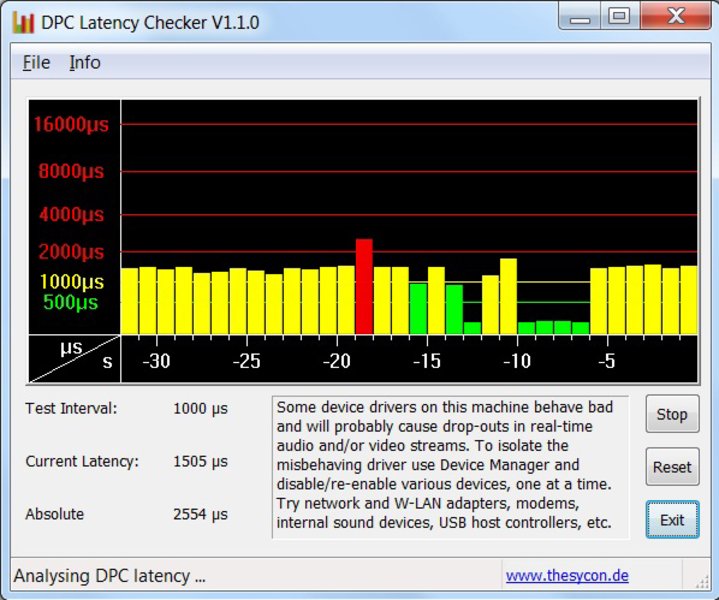This screenshot has width=719, height=600.
Task: Click the red latency spike bar
Action: coord(364,286)
